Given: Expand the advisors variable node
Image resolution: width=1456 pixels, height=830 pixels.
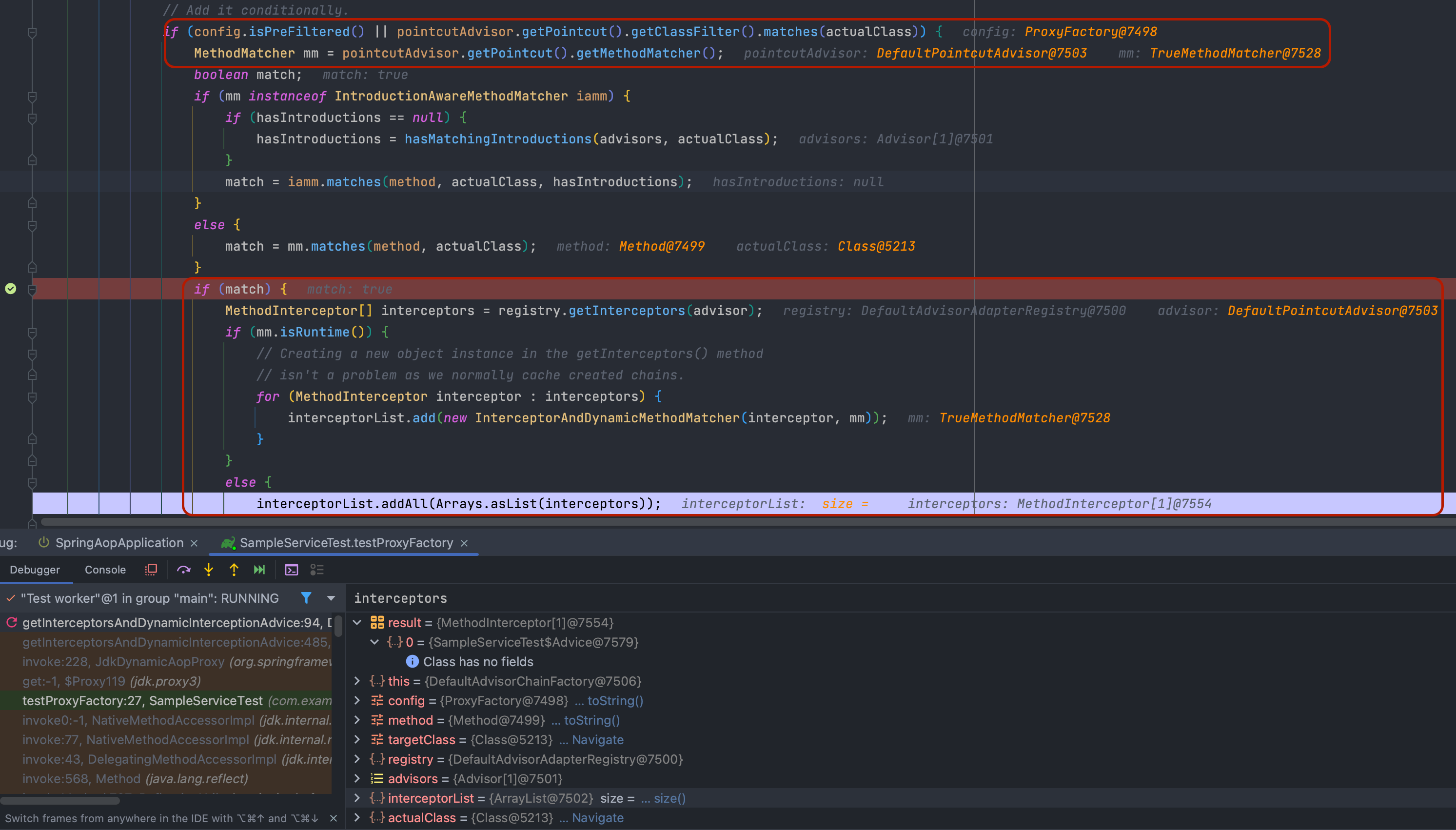Looking at the screenshot, I should pyautogui.click(x=357, y=779).
